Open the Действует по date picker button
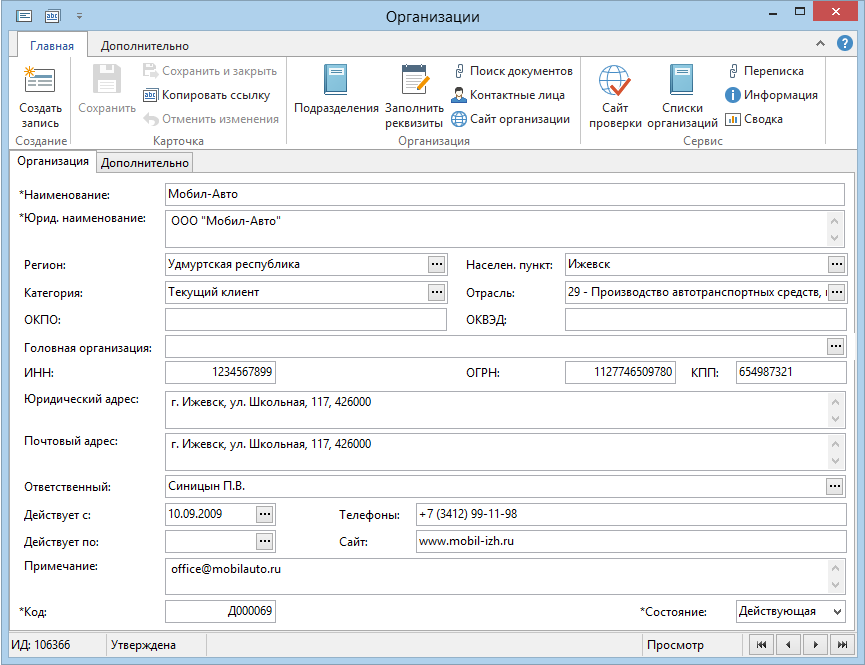 (265, 541)
